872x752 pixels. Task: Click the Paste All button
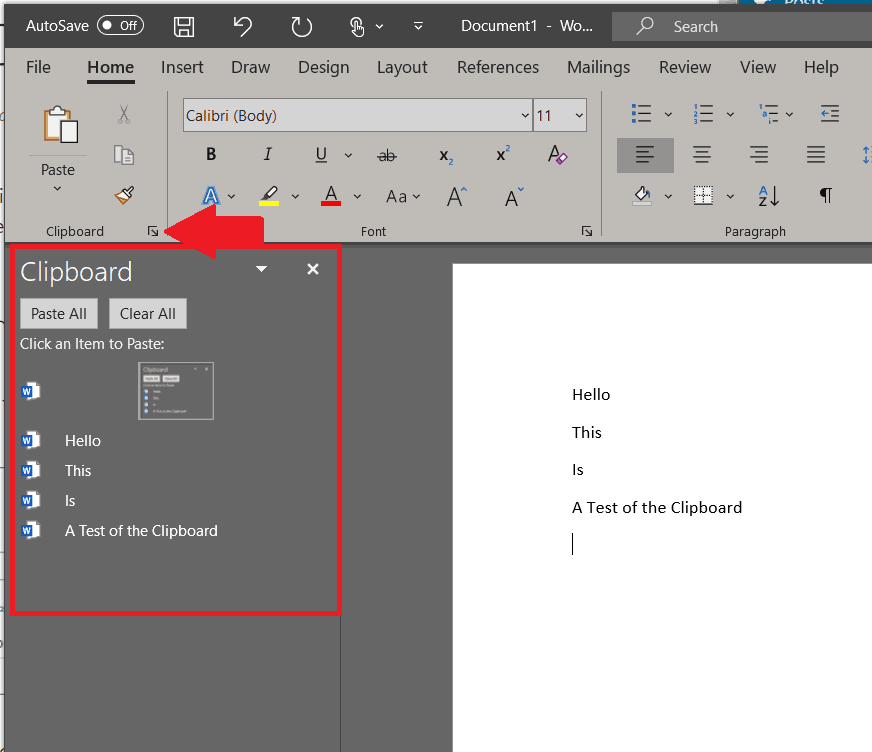(58, 313)
